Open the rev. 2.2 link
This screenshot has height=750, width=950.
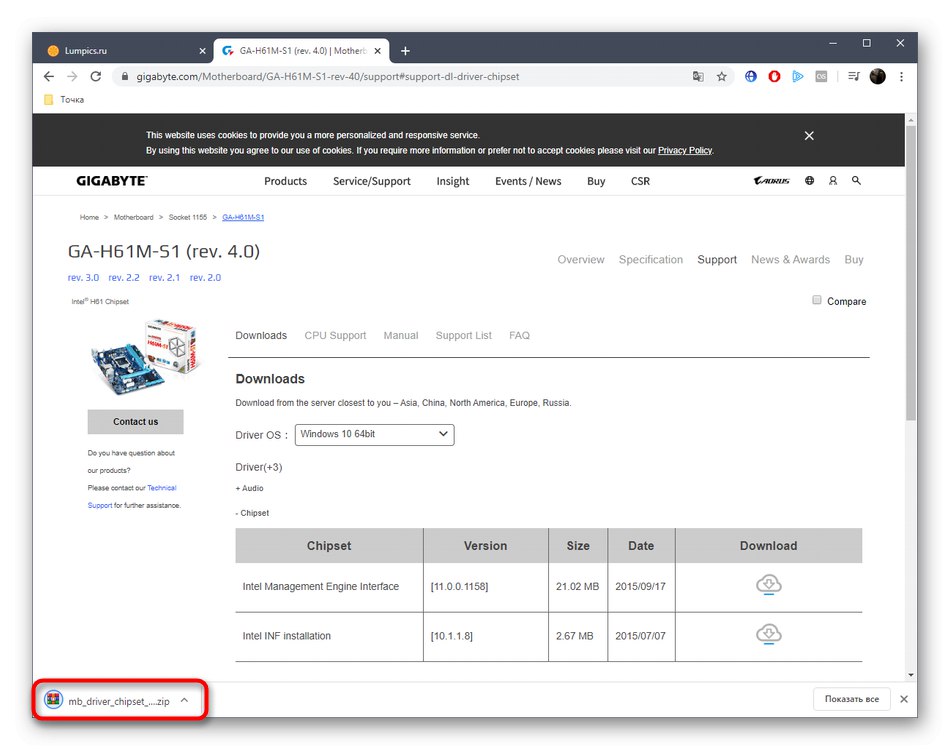point(124,277)
